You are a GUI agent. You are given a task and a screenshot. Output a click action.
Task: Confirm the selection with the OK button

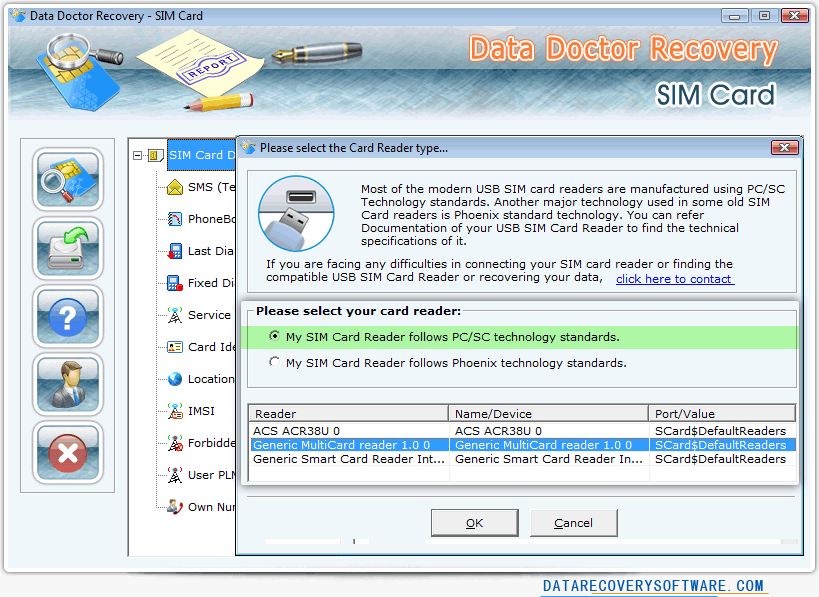tap(474, 523)
